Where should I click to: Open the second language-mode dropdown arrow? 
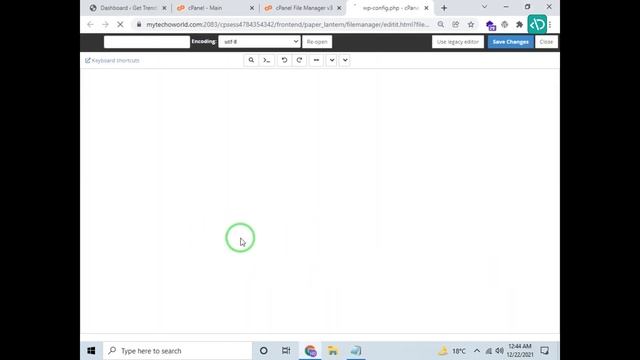[x=345, y=60]
